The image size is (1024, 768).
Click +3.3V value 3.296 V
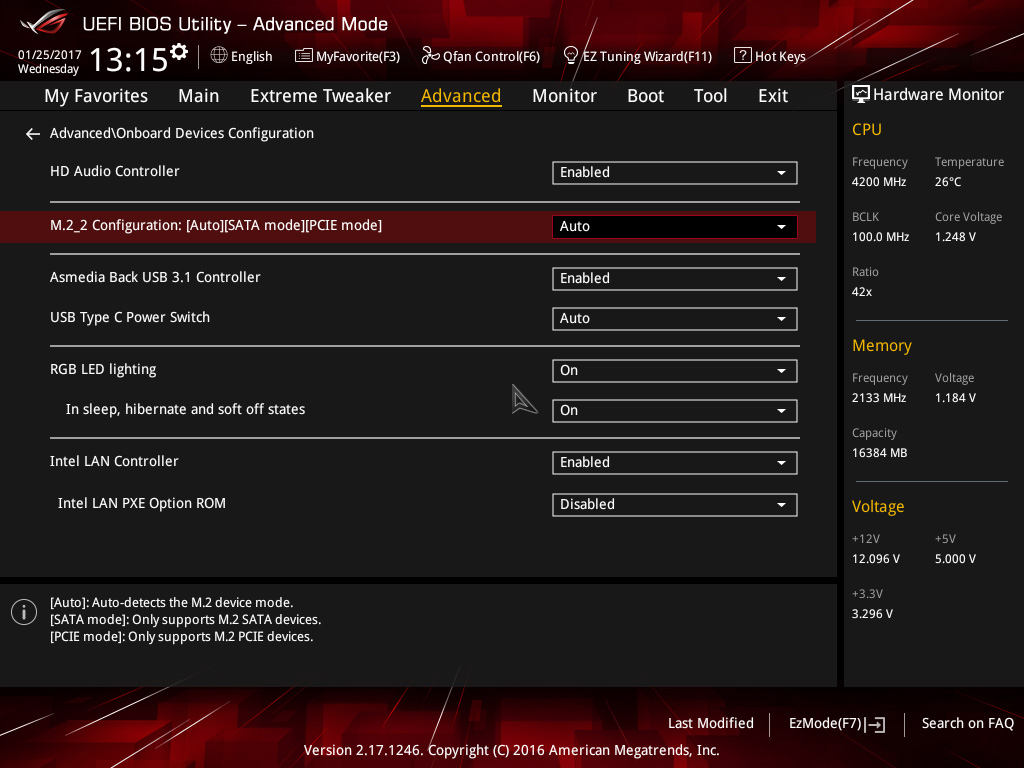pyautogui.click(x=872, y=614)
